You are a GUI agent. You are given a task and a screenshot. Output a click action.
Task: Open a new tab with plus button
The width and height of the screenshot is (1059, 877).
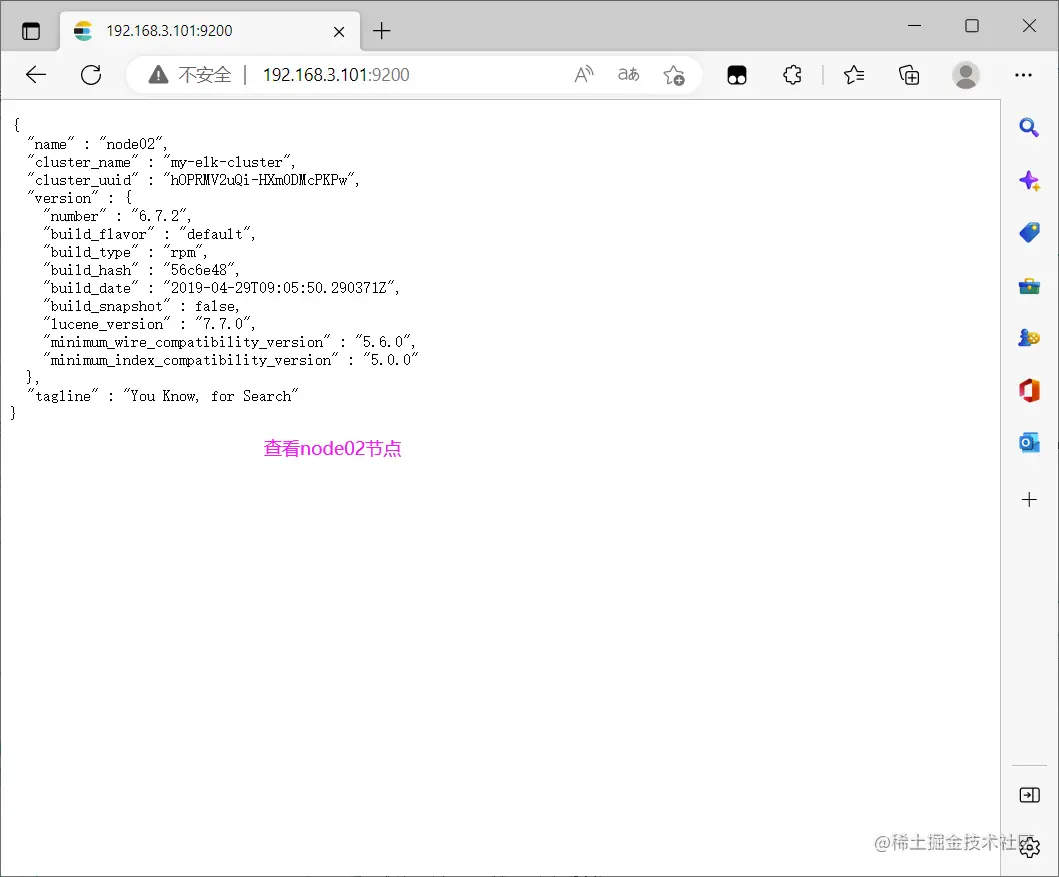tap(382, 31)
